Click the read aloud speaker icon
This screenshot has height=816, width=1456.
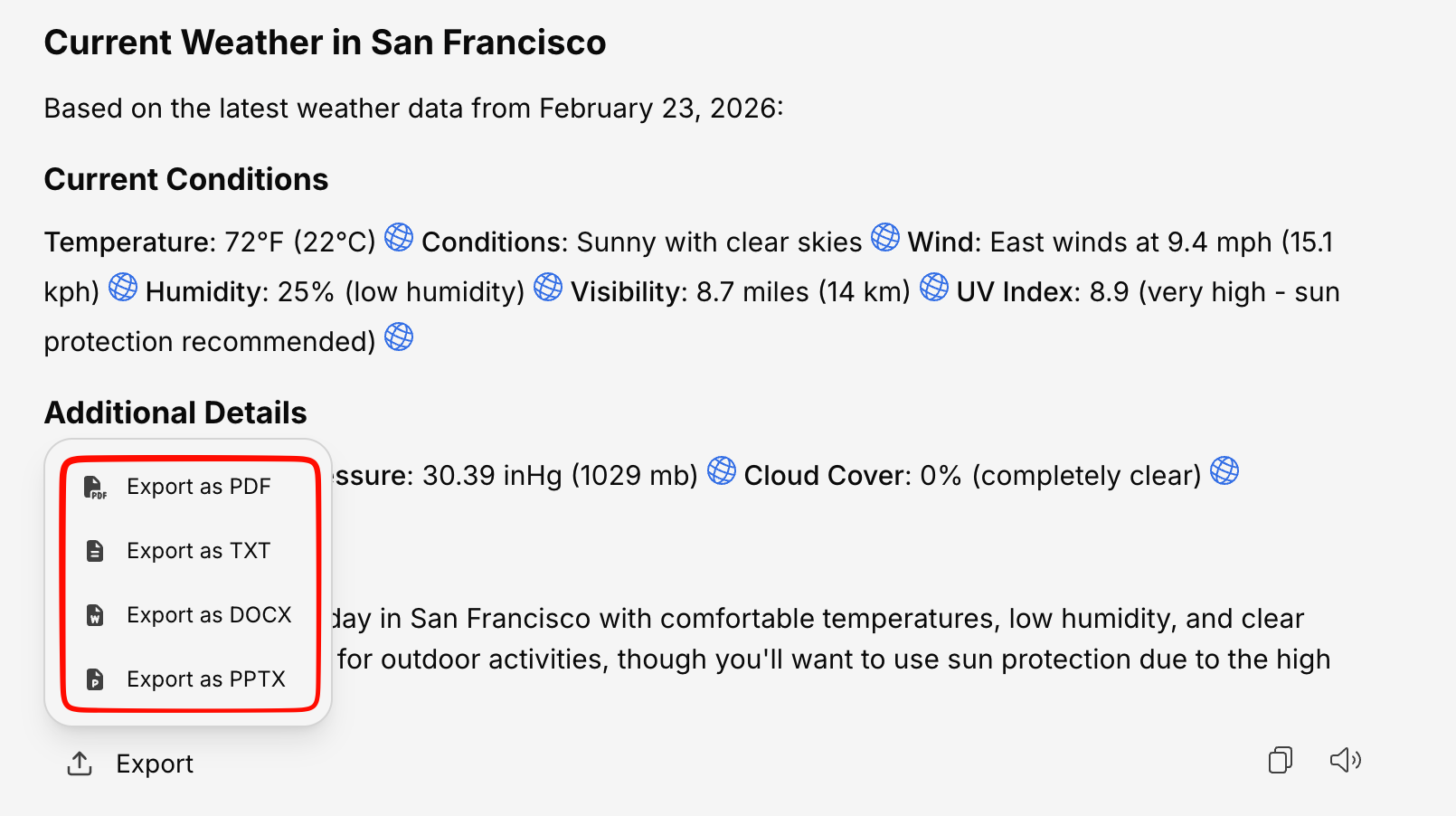tap(1345, 760)
